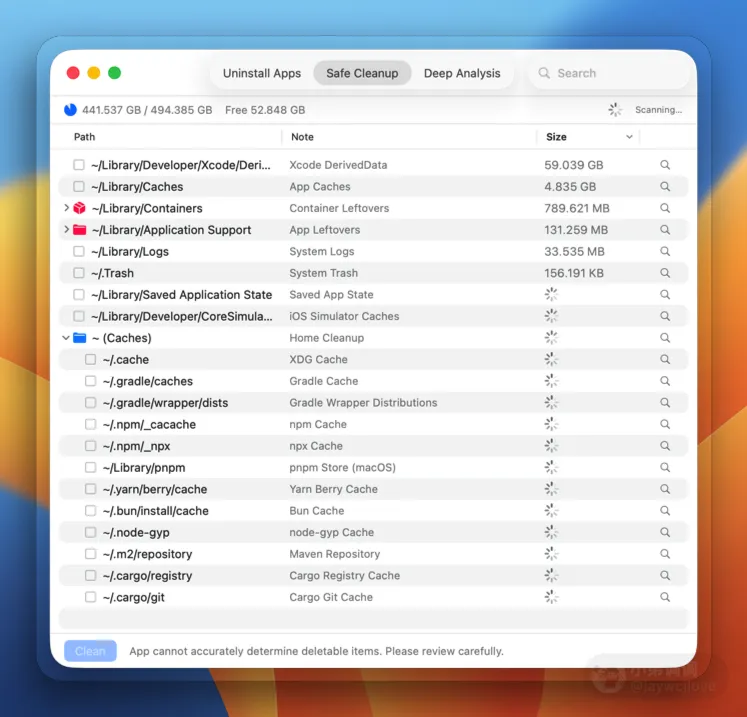The width and height of the screenshot is (747, 717).
Task: Select the ~/.gradle/caches checkbox
Action: (x=90, y=381)
